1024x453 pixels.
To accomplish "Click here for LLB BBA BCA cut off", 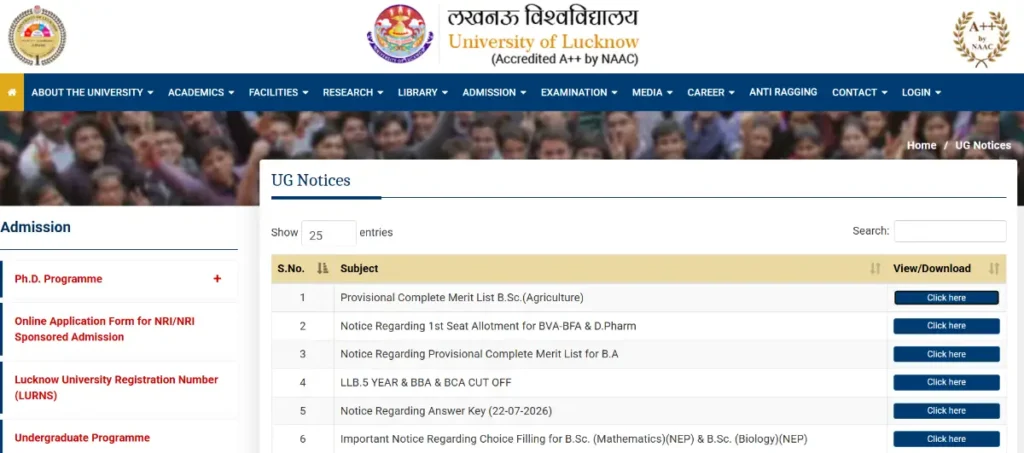I will point(946,383).
